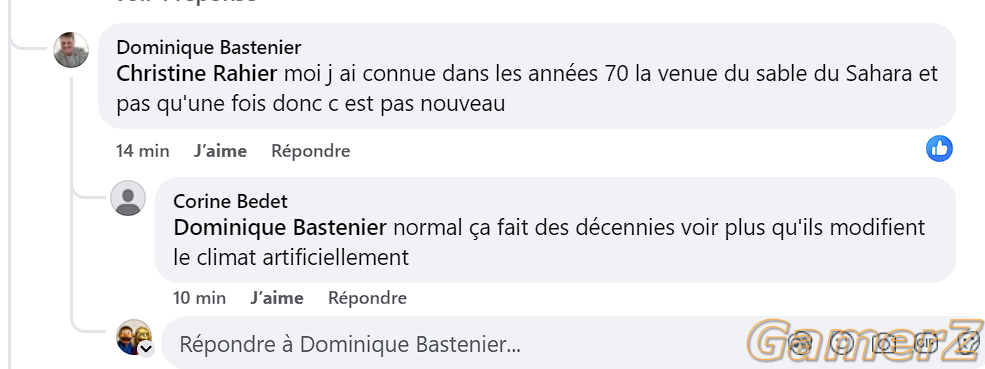The image size is (985, 369).
Task: Open Dominique Bastenier's name above the comment
Action: click(209, 47)
